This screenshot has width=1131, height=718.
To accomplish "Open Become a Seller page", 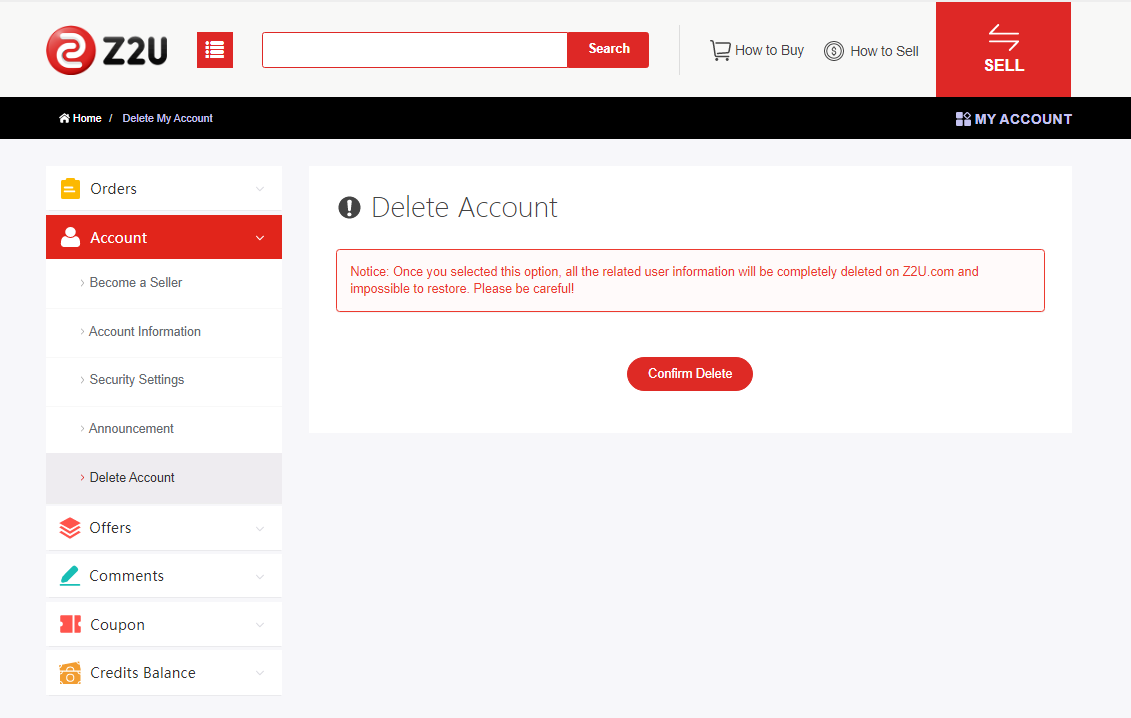I will coord(136,283).
